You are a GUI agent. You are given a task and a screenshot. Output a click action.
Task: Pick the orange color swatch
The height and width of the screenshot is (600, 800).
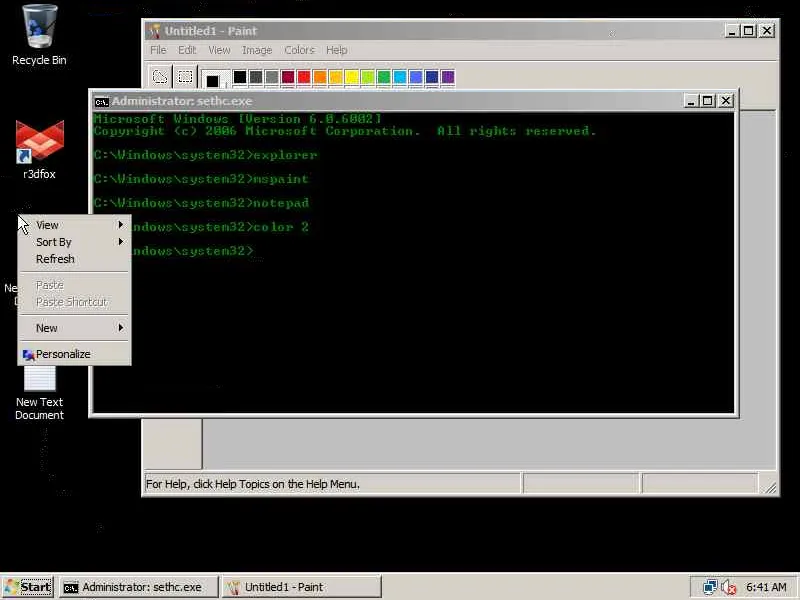click(x=320, y=77)
